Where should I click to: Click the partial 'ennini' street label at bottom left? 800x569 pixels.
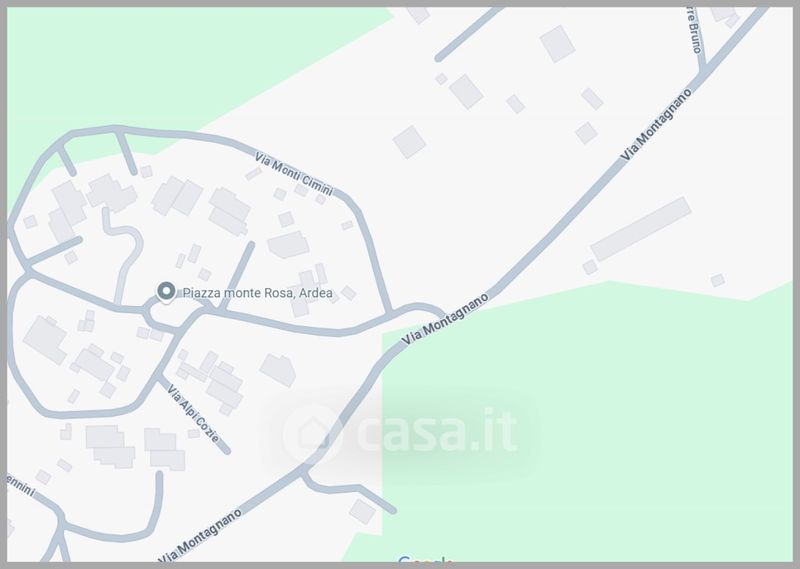[x=21, y=485]
